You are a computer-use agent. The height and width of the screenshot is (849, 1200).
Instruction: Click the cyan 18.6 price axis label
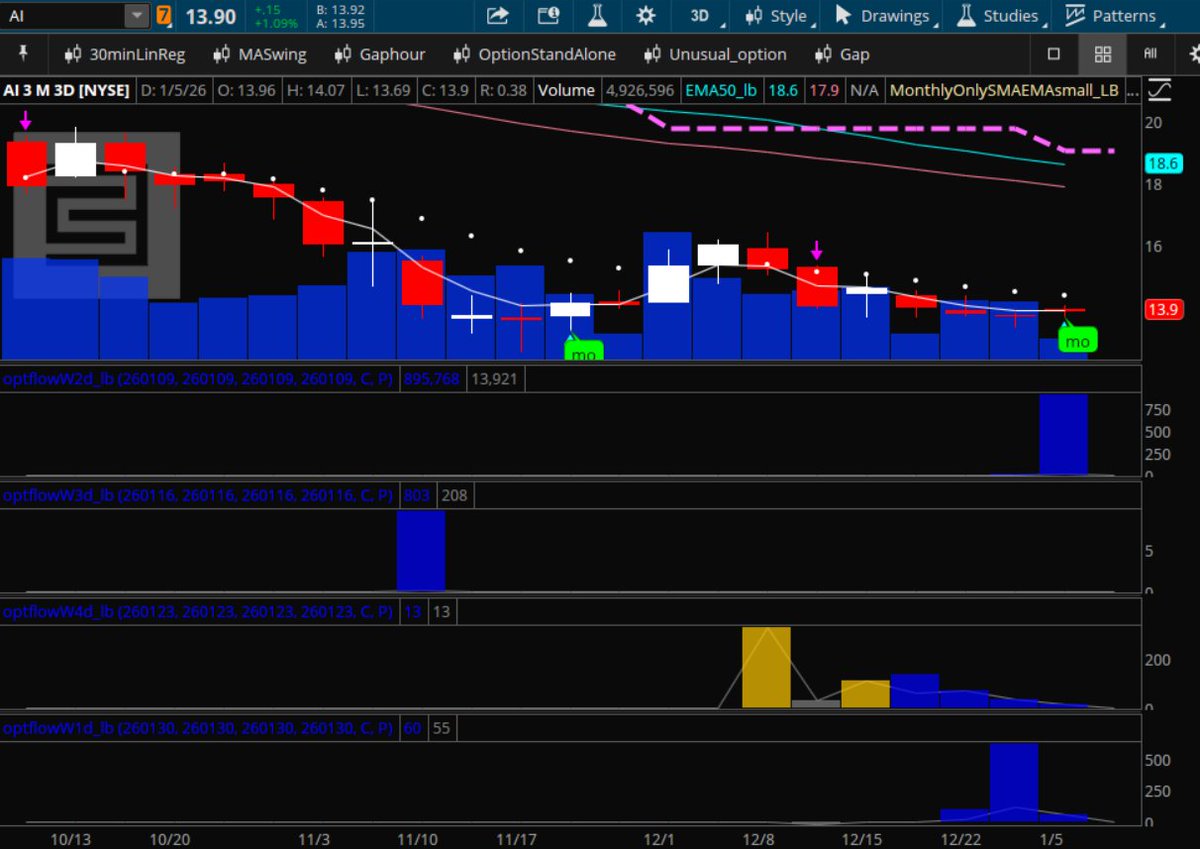pos(1164,163)
